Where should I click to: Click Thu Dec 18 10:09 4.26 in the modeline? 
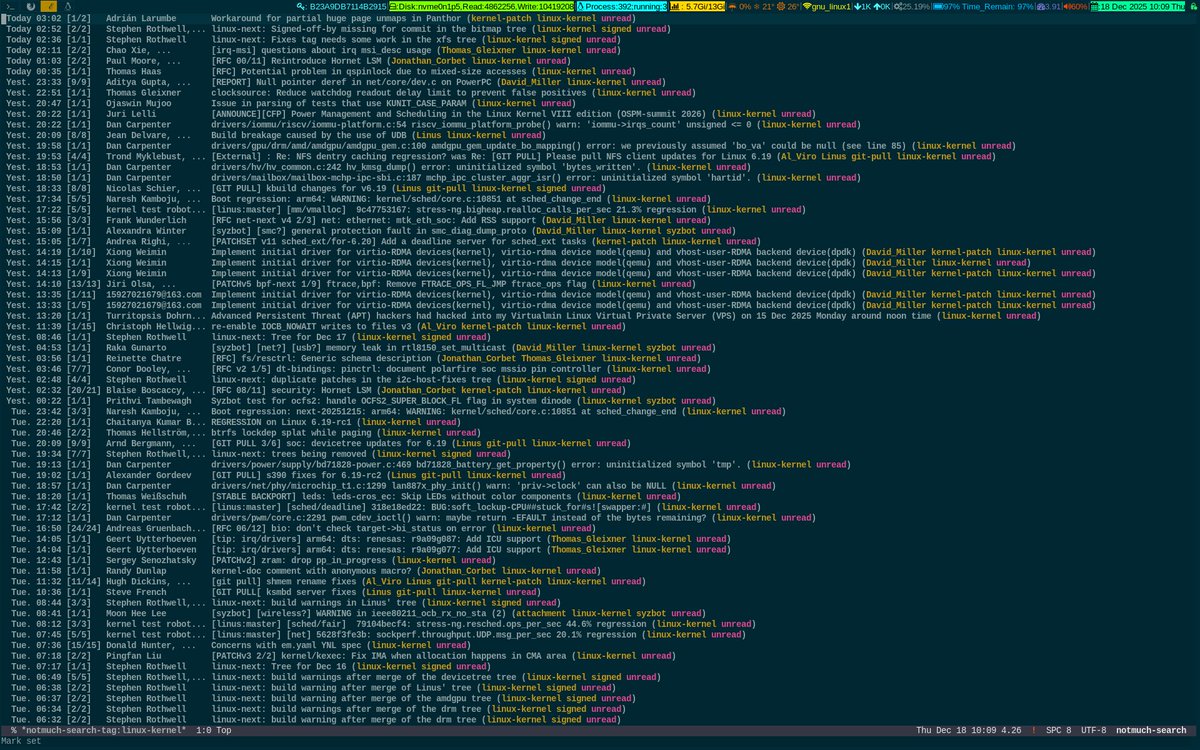(x=969, y=731)
